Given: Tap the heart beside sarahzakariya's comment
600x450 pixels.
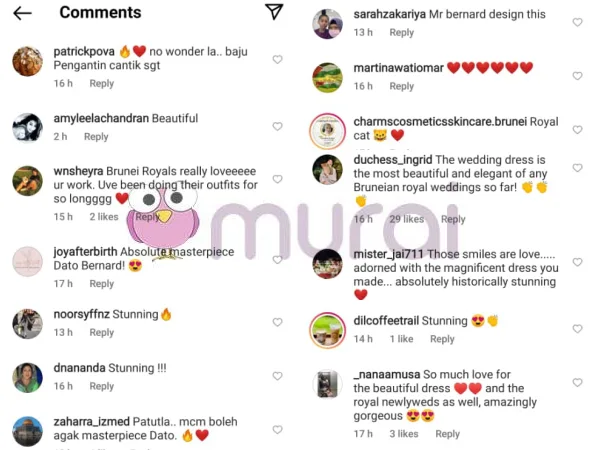Looking at the screenshot, I should pyautogui.click(x=577, y=22).
